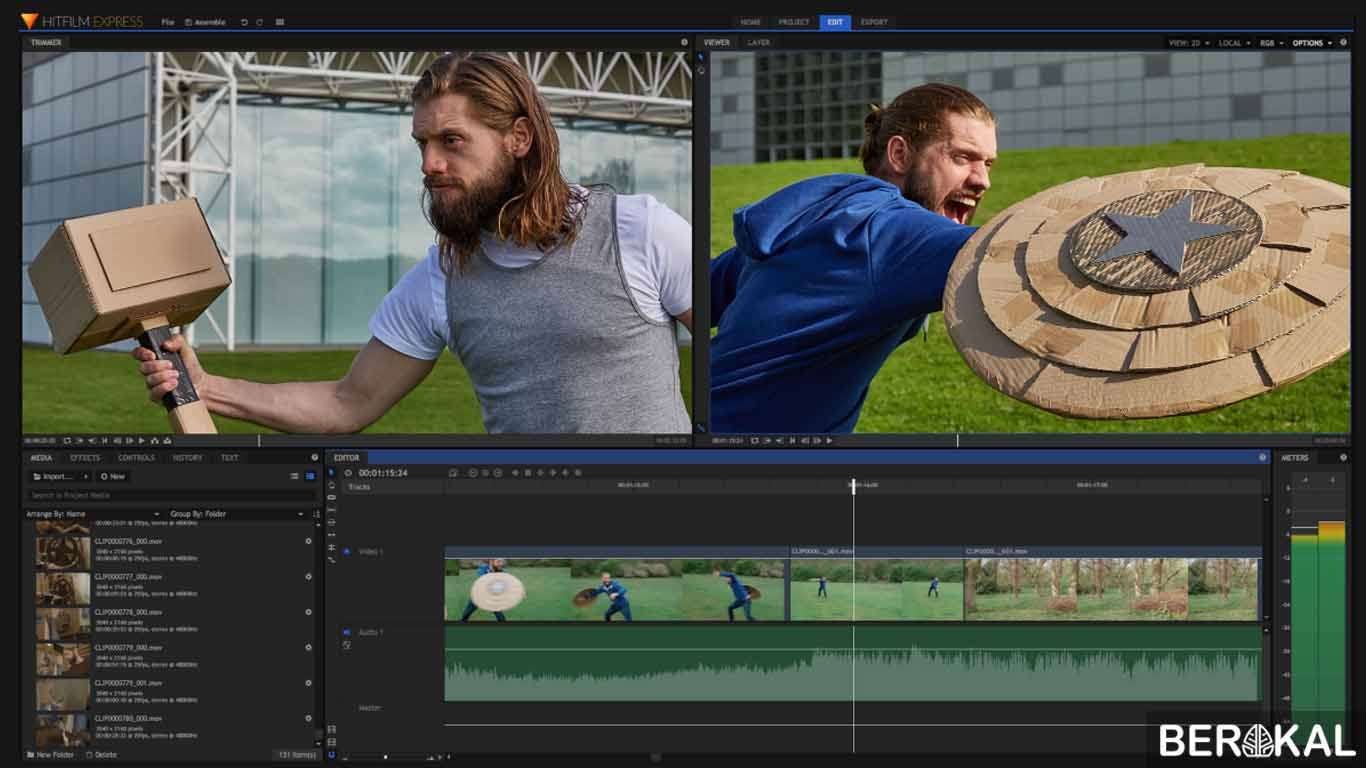The width and height of the screenshot is (1366, 768).
Task: Click the New Folder button
Action: (x=50, y=755)
